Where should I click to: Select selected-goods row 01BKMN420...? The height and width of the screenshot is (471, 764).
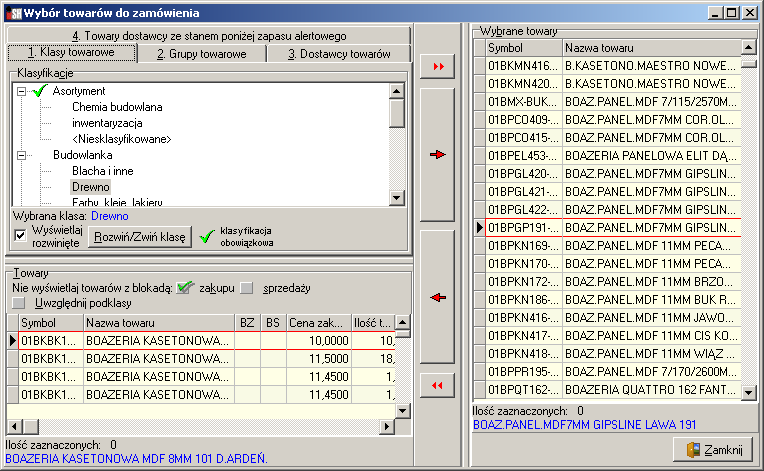pos(608,84)
